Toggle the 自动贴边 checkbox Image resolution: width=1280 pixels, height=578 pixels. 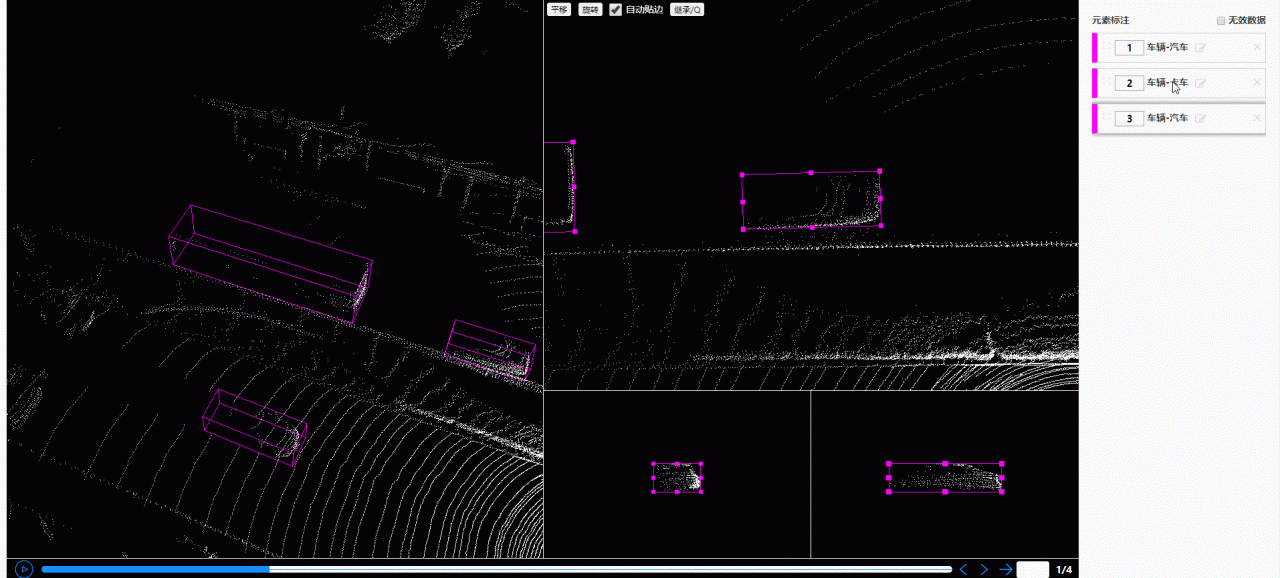616,9
